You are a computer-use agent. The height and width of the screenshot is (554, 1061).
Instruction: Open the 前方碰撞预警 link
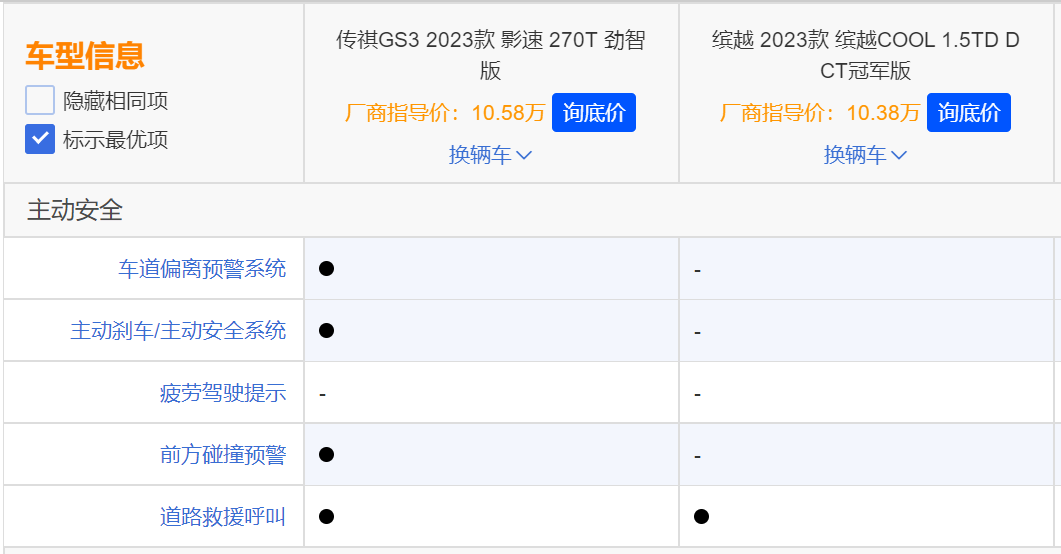click(223, 455)
